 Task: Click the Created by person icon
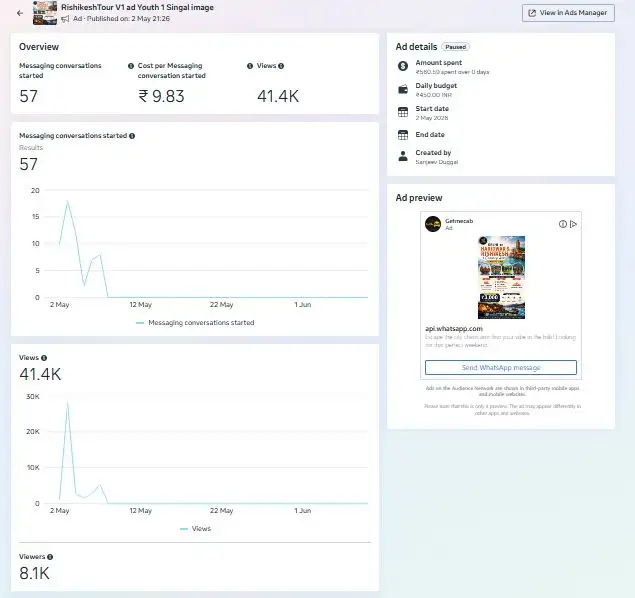click(x=403, y=156)
